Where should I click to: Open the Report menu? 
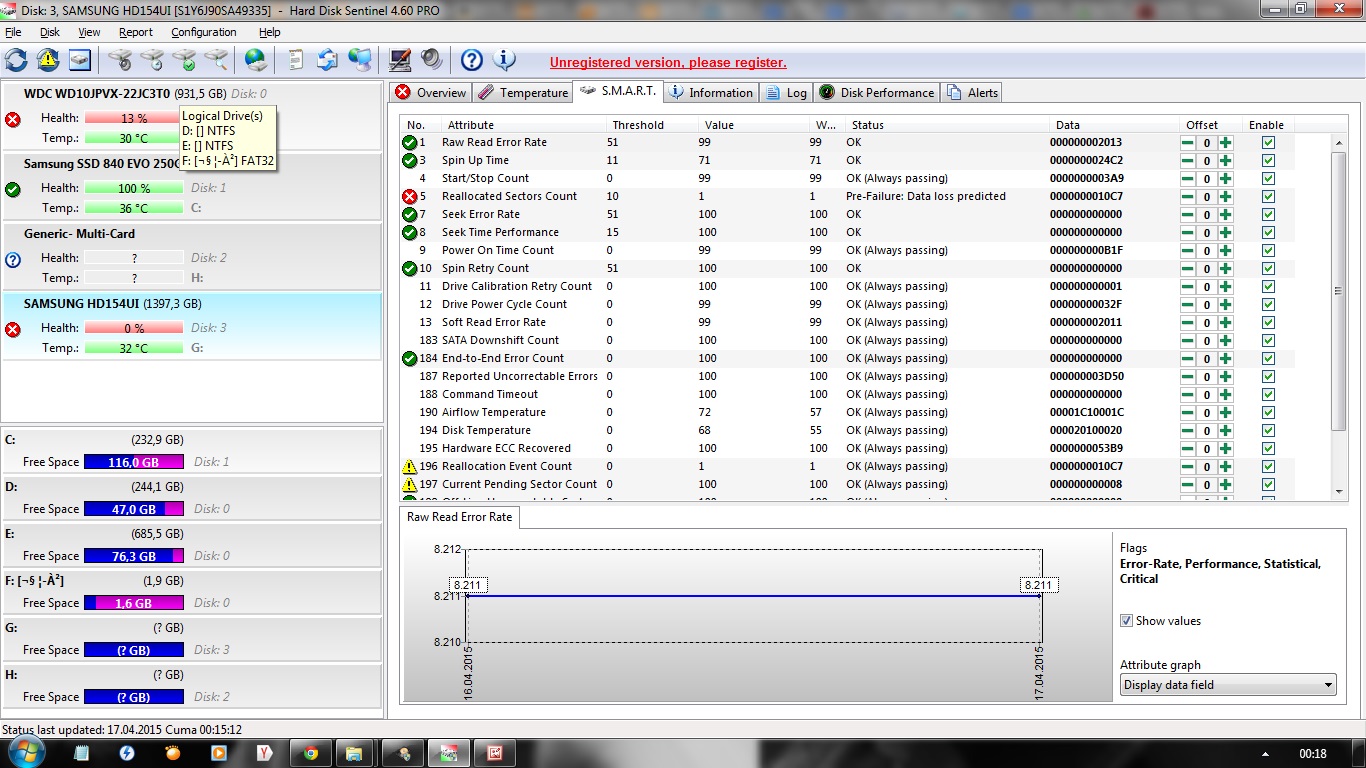coord(136,32)
